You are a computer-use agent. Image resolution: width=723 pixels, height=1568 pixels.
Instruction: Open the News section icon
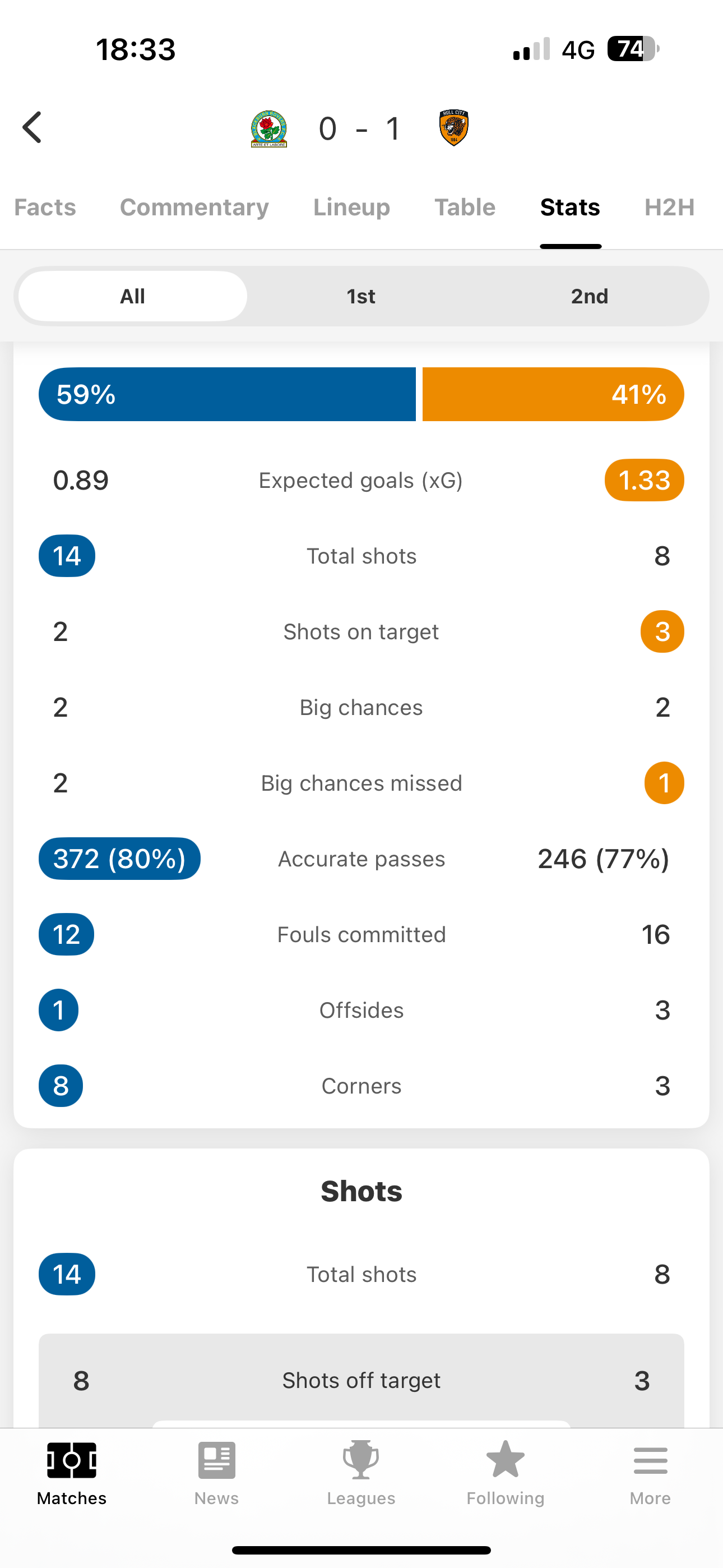[217, 1460]
